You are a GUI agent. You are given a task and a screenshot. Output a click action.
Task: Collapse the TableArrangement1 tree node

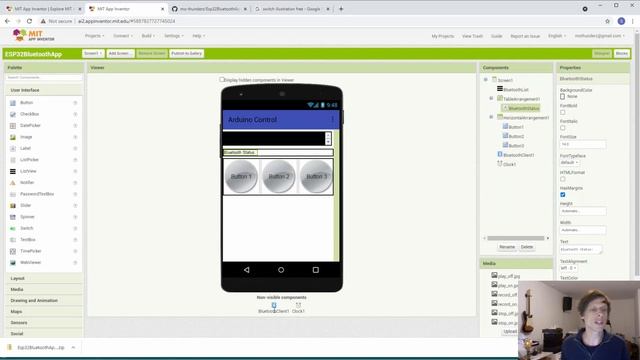[491, 98]
